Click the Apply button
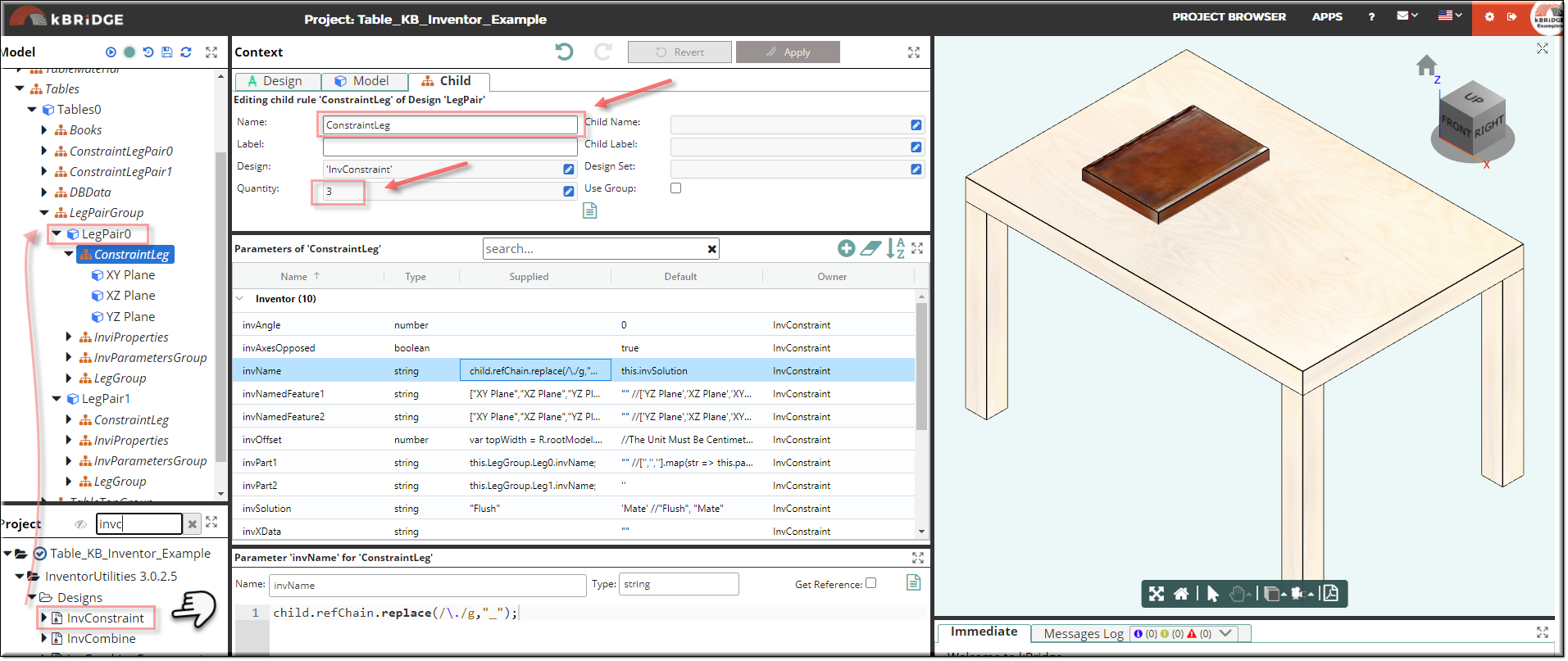Screen dimensions: 1568x661 pos(788,52)
